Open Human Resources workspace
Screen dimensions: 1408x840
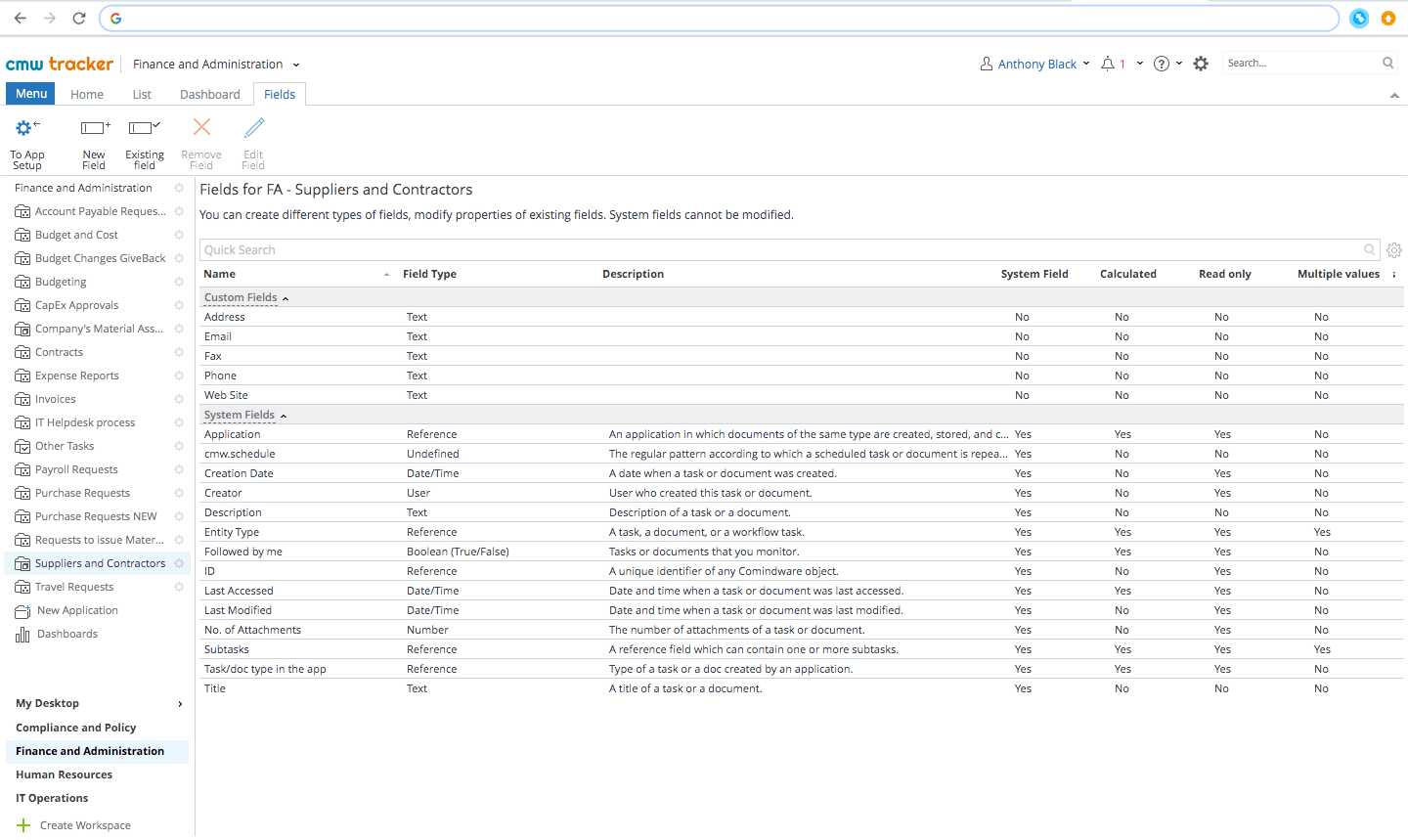pos(65,774)
